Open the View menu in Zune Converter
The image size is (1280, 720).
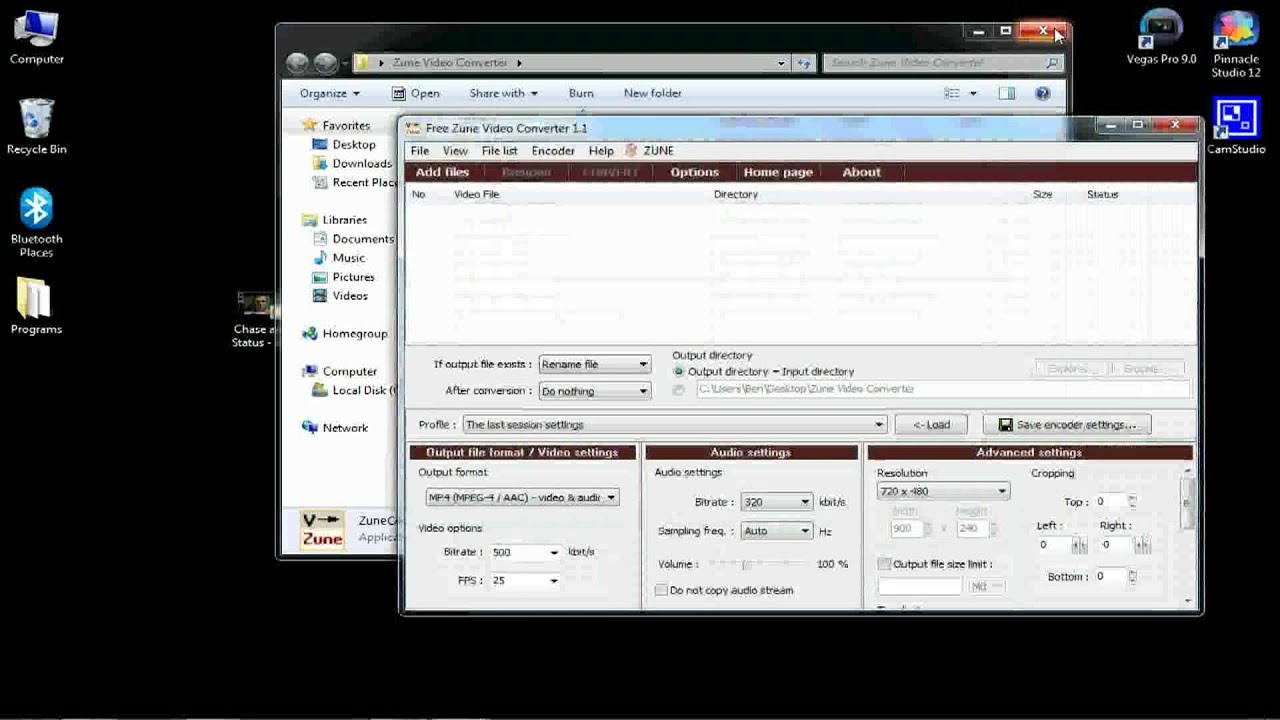point(455,151)
